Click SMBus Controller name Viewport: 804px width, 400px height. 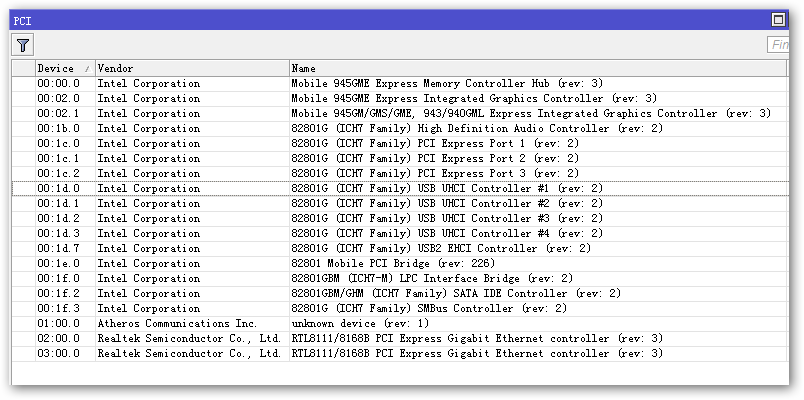pos(429,308)
